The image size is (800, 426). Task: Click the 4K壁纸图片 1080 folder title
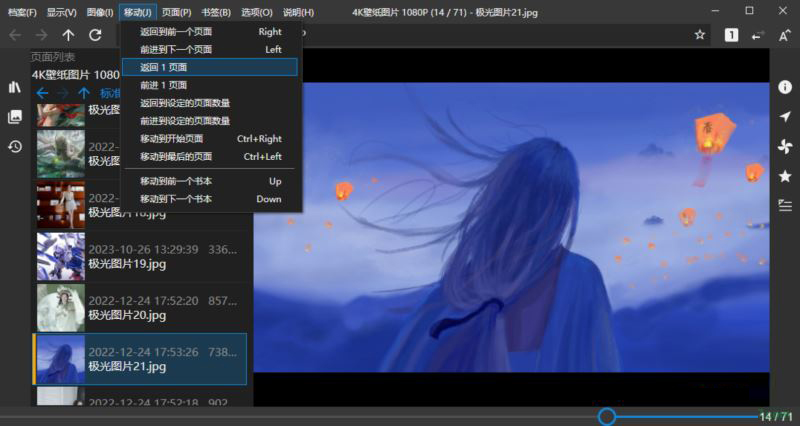click(x=76, y=75)
